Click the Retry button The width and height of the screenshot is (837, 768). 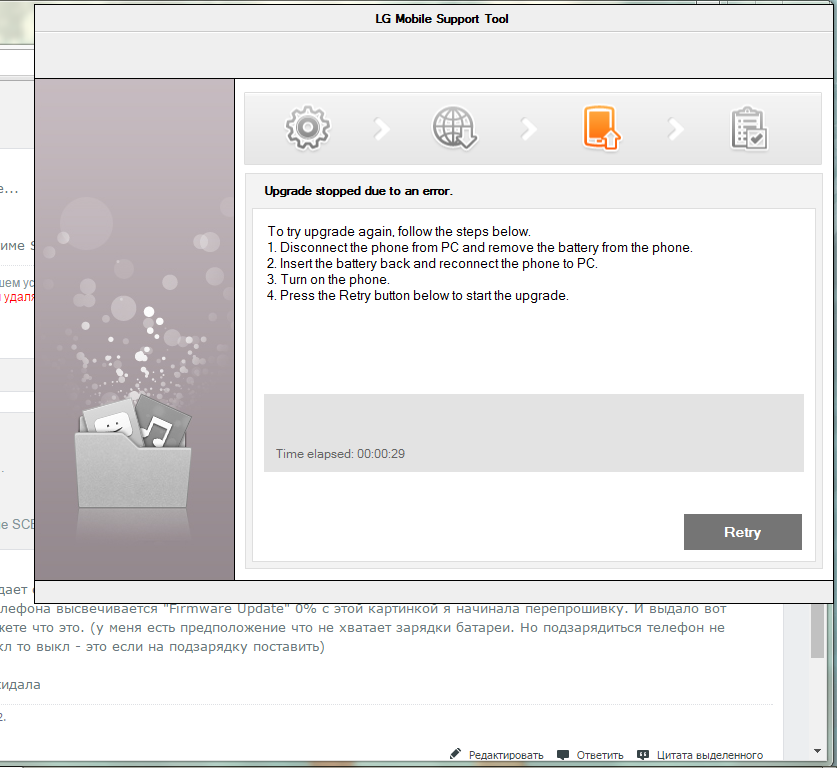tap(743, 532)
